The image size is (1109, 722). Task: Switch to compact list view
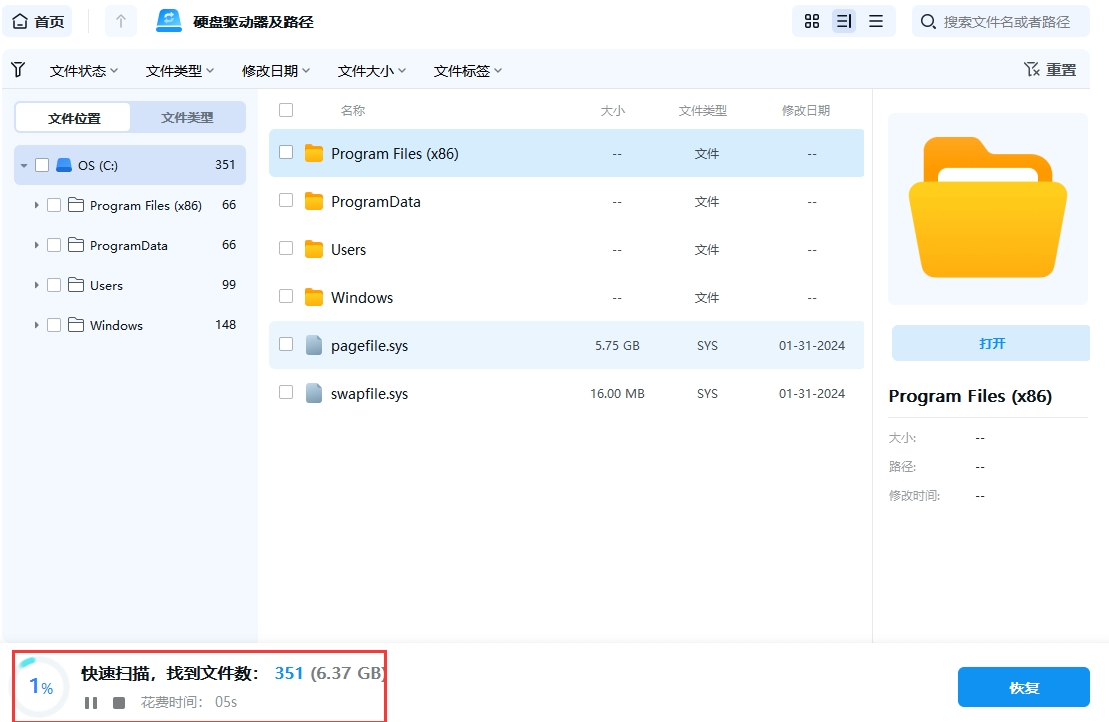click(x=876, y=20)
